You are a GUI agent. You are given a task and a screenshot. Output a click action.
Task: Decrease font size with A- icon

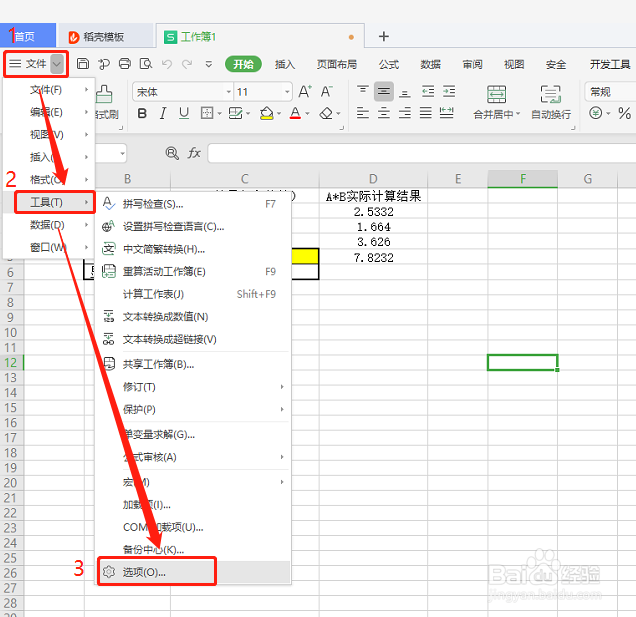point(327,92)
